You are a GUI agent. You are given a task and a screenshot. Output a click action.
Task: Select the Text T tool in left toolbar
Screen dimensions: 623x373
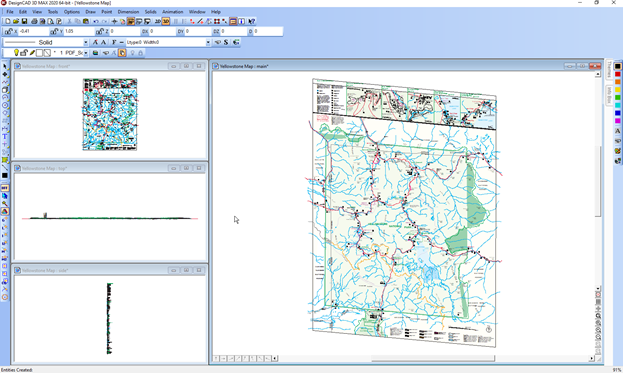coord(5,137)
